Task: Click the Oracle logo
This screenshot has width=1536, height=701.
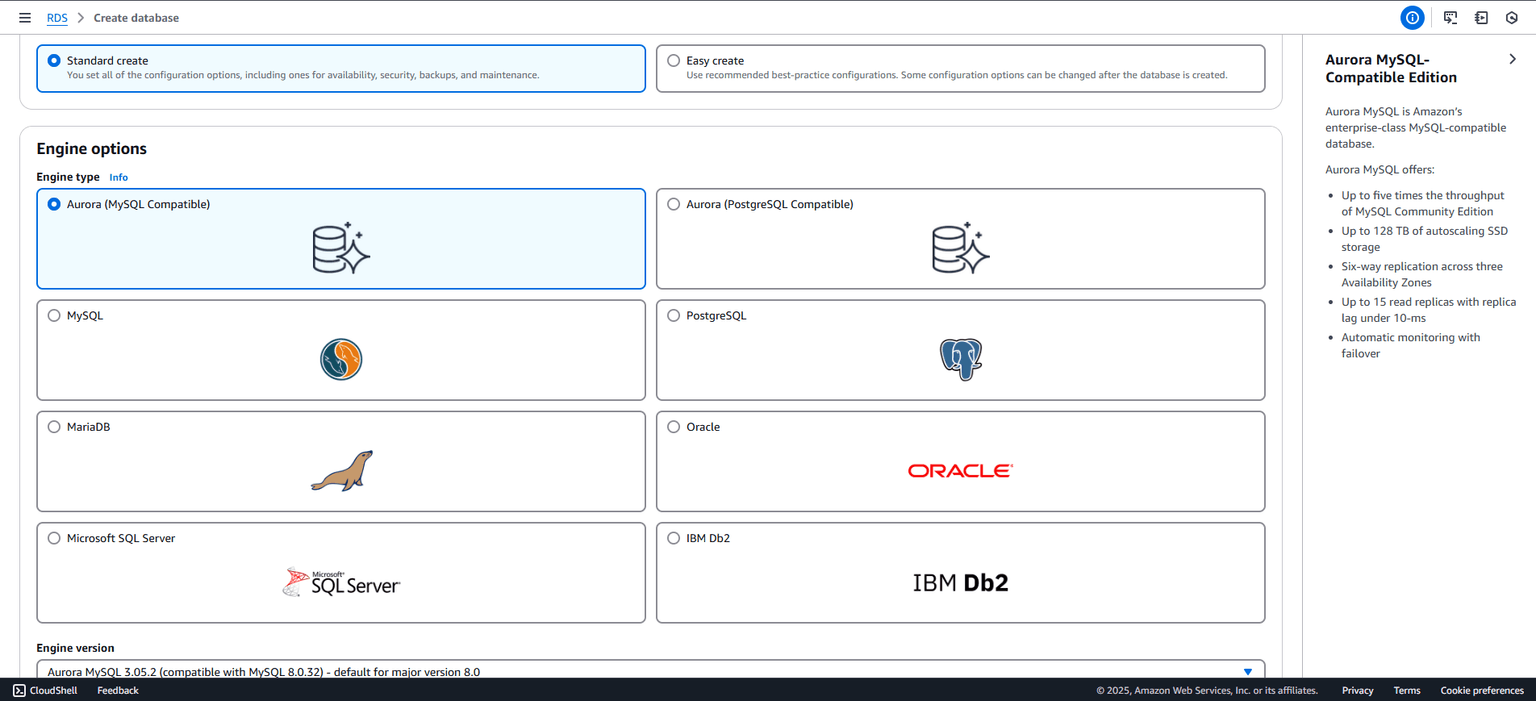Action: tap(960, 471)
